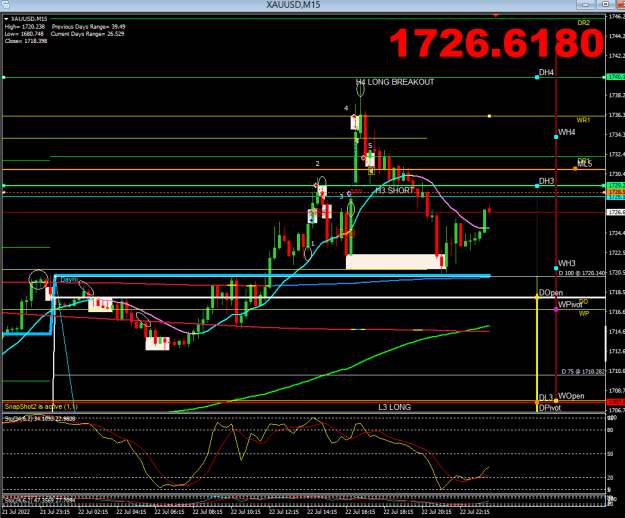Select the cyan dot at DH3 level

pos(537,186)
